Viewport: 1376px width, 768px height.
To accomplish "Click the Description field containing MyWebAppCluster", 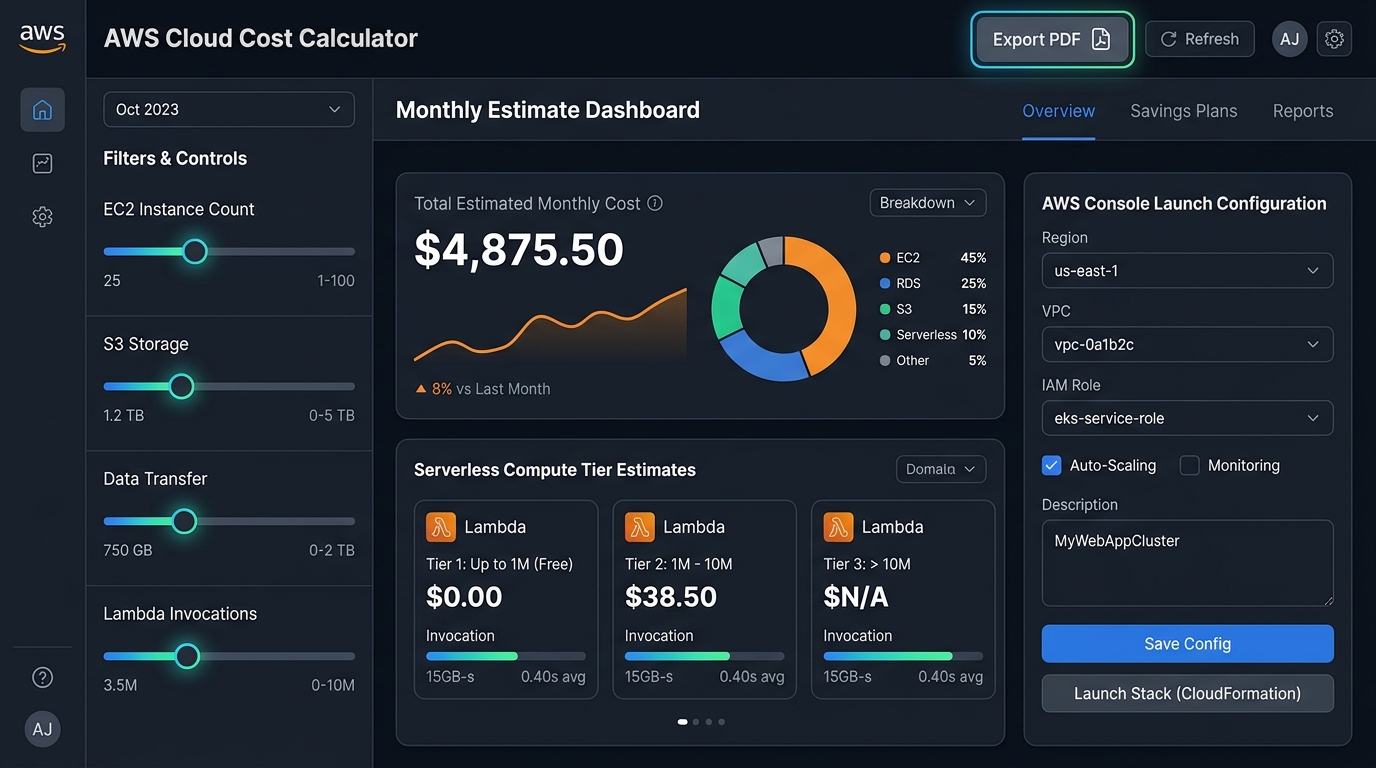I will pos(1187,563).
